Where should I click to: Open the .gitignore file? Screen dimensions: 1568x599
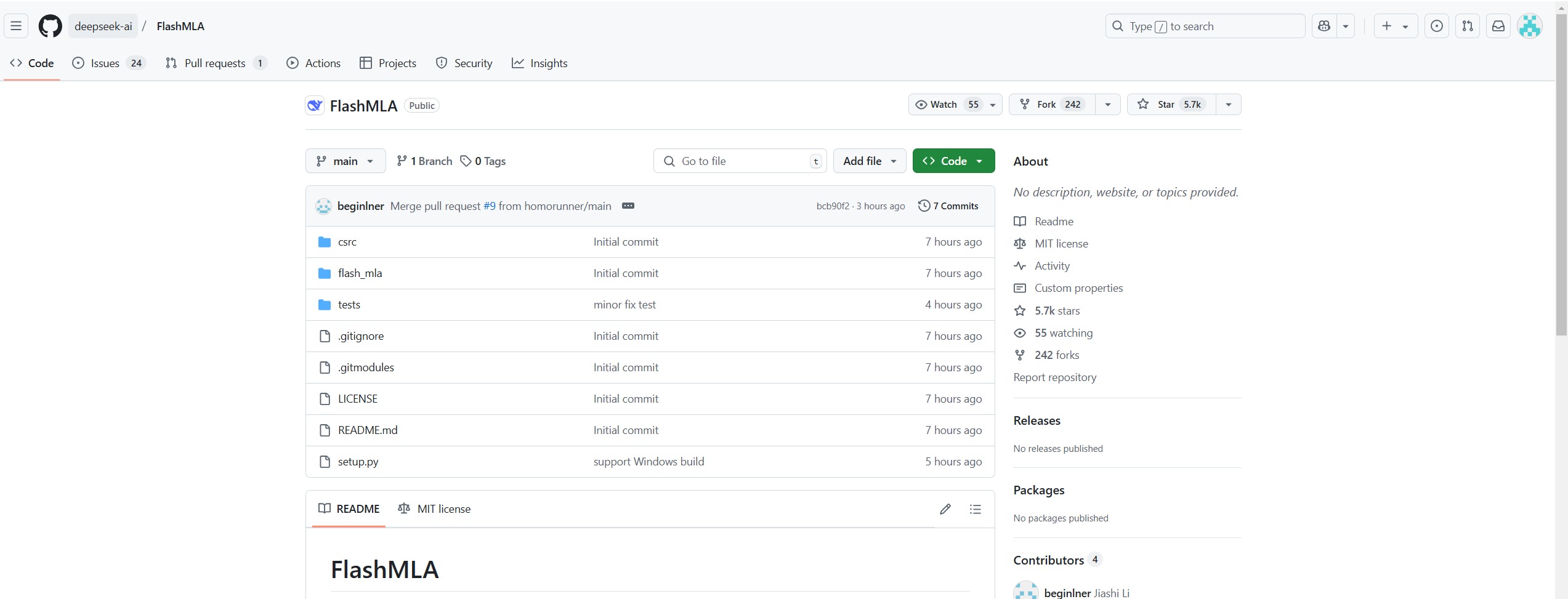pos(361,336)
